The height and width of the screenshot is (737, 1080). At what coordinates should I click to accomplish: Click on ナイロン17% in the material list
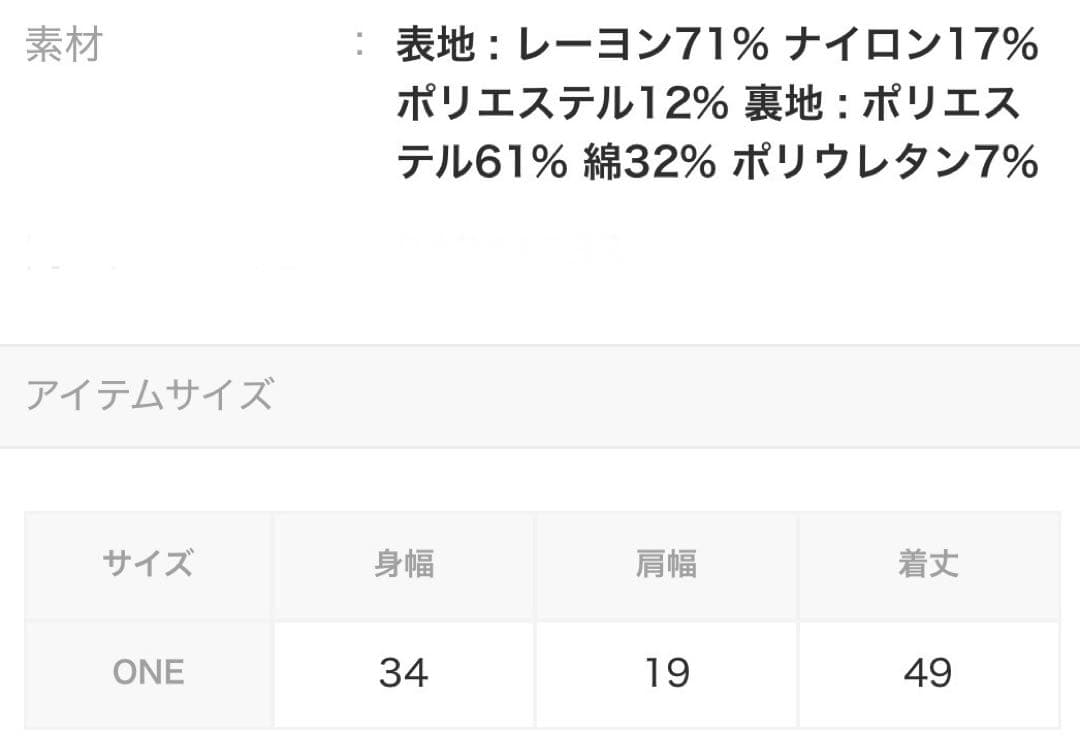coord(912,46)
